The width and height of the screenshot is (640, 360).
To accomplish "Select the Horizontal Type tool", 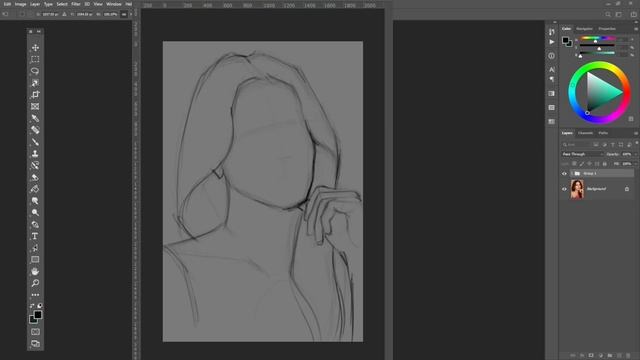I will pos(35,236).
